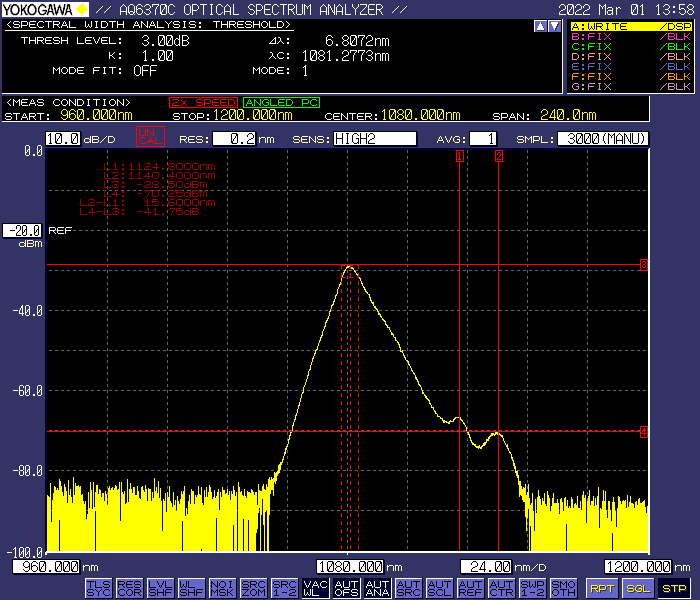Edit the AVG count field
Screen dimensions: 700x600
click(x=483, y=139)
